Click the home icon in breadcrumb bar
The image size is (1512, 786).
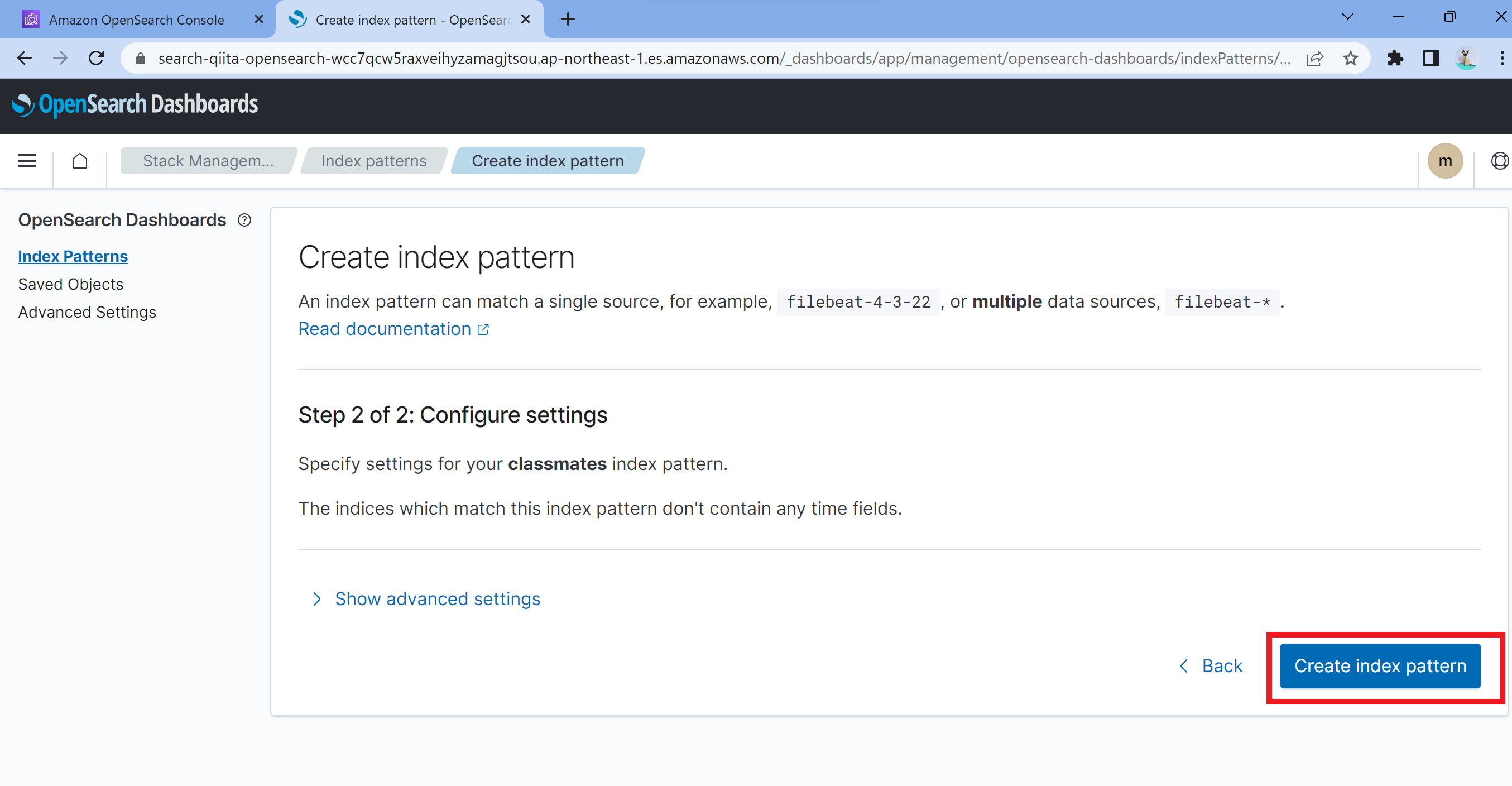pos(80,161)
